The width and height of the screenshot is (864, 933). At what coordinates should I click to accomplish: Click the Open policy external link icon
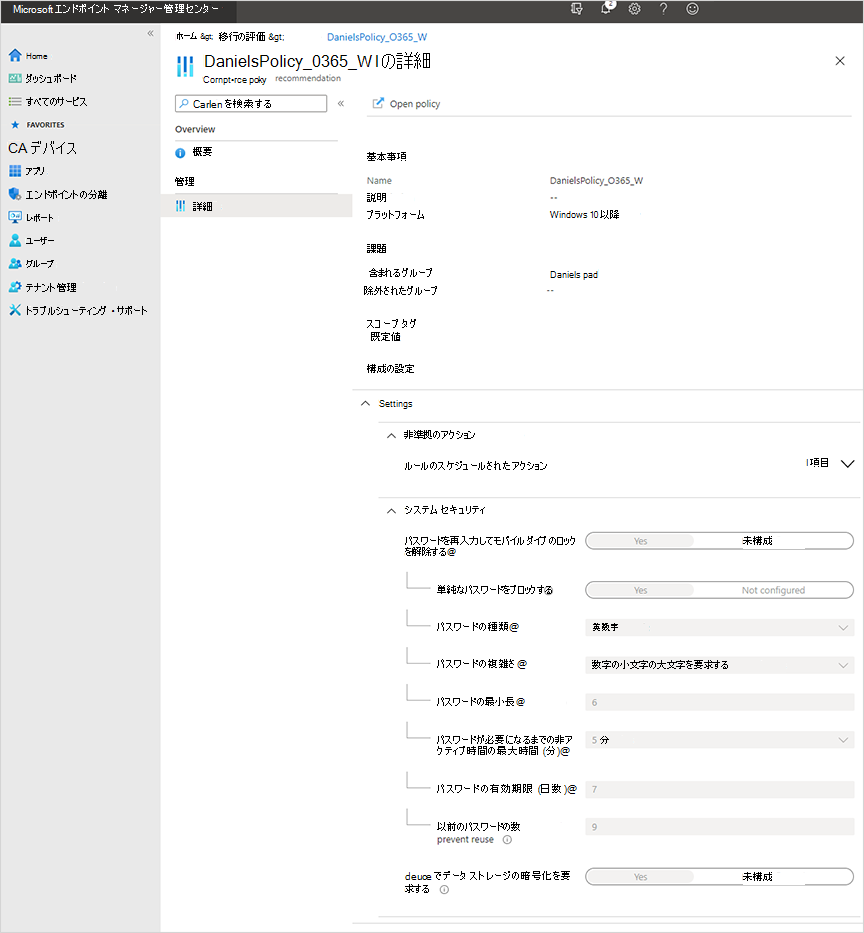pyautogui.click(x=378, y=103)
